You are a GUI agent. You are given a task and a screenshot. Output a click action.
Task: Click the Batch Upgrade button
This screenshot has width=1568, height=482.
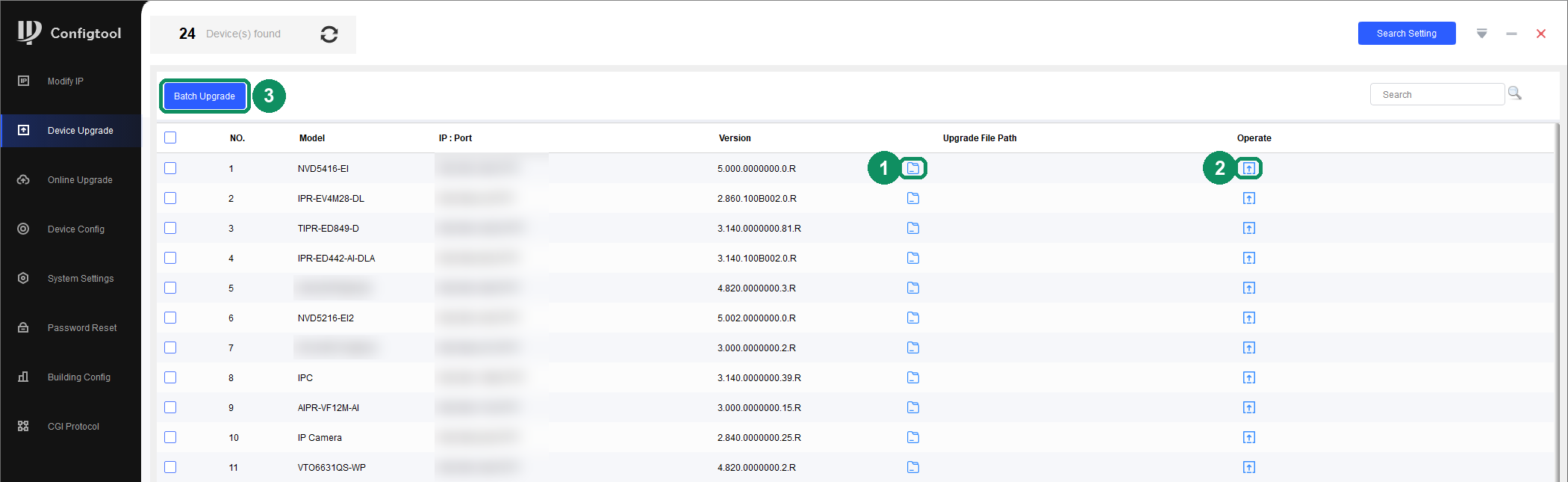[x=205, y=96]
